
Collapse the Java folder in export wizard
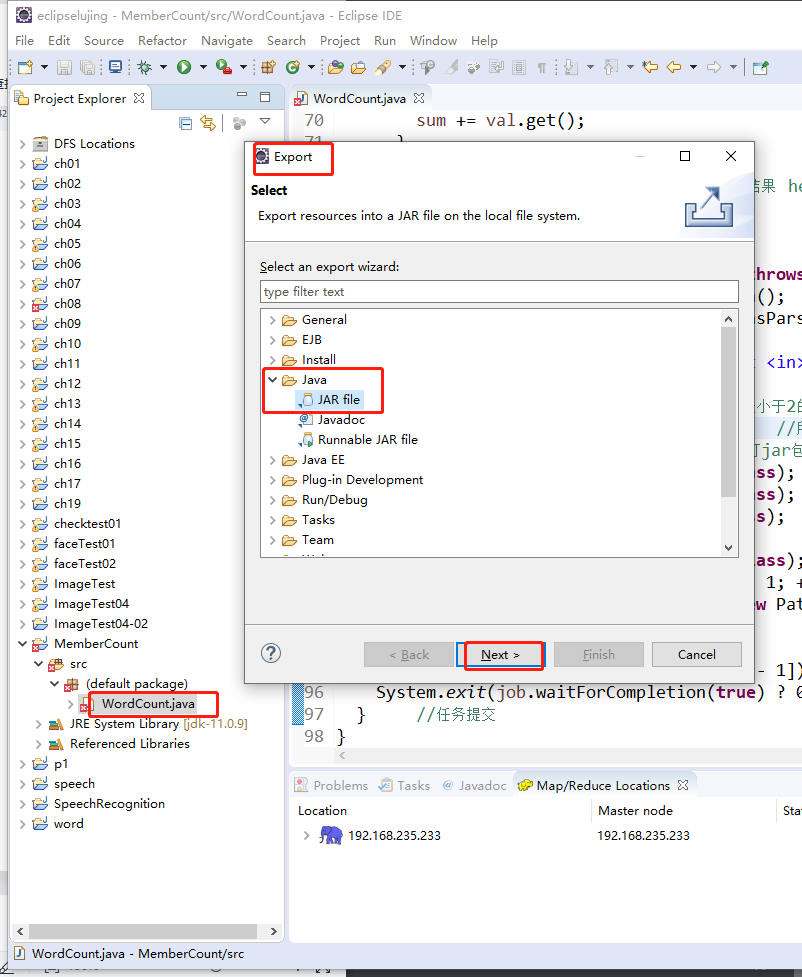click(272, 379)
